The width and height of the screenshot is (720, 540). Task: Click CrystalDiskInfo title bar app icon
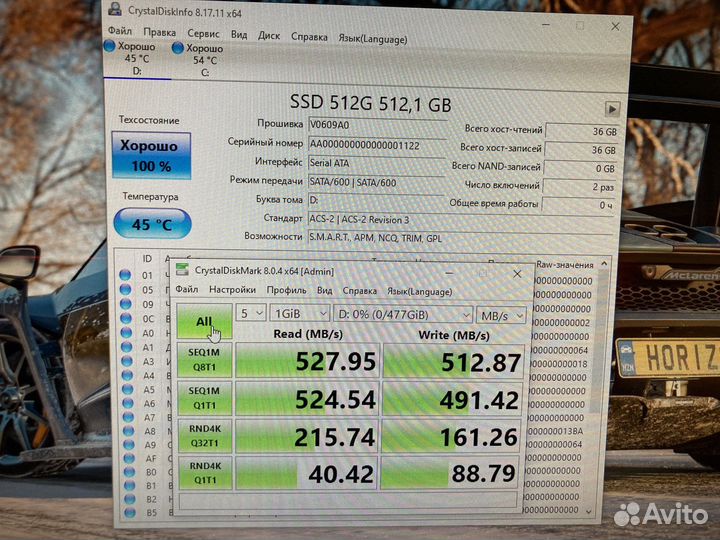(x=115, y=10)
